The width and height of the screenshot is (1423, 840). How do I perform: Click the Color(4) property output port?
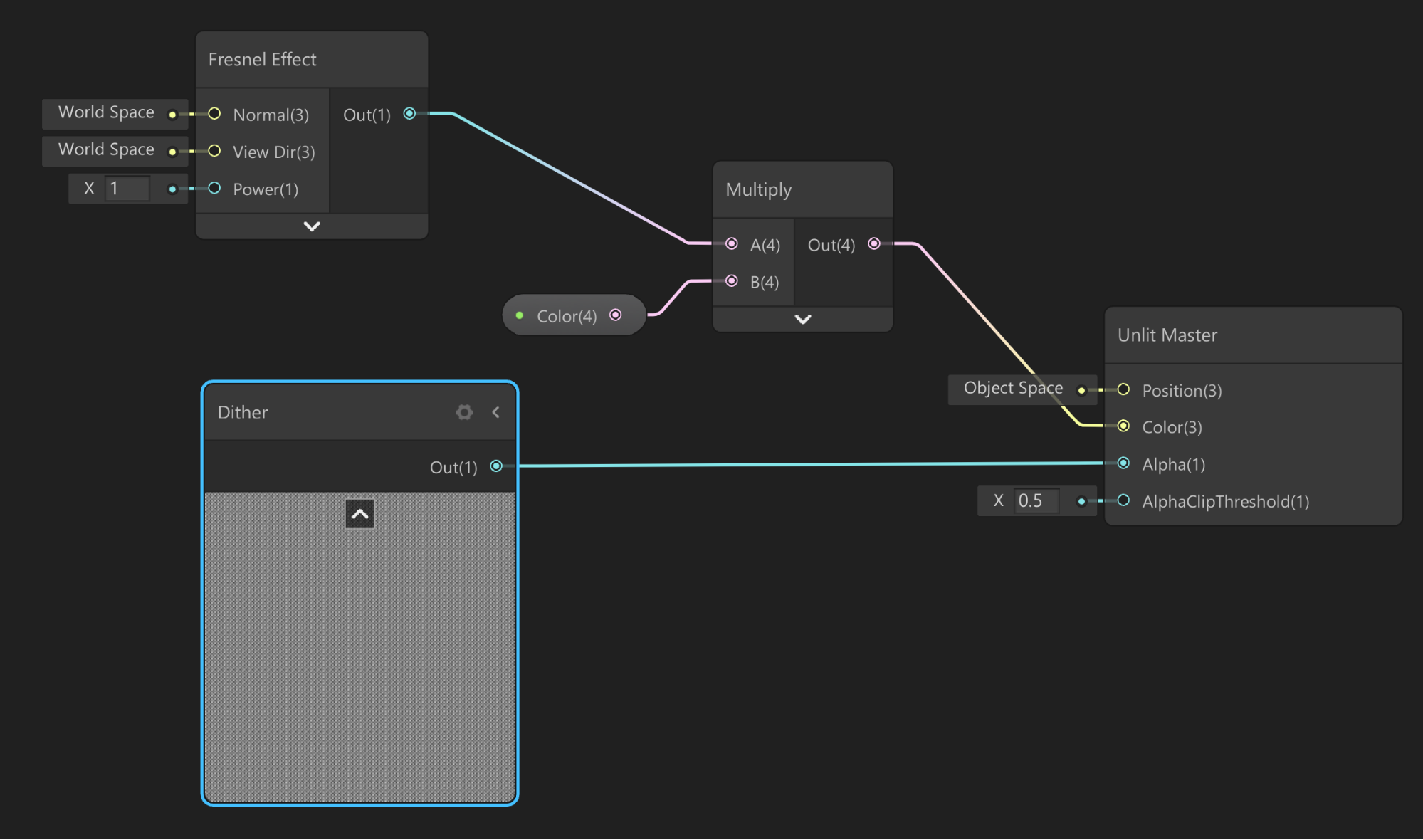pyautogui.click(x=616, y=315)
